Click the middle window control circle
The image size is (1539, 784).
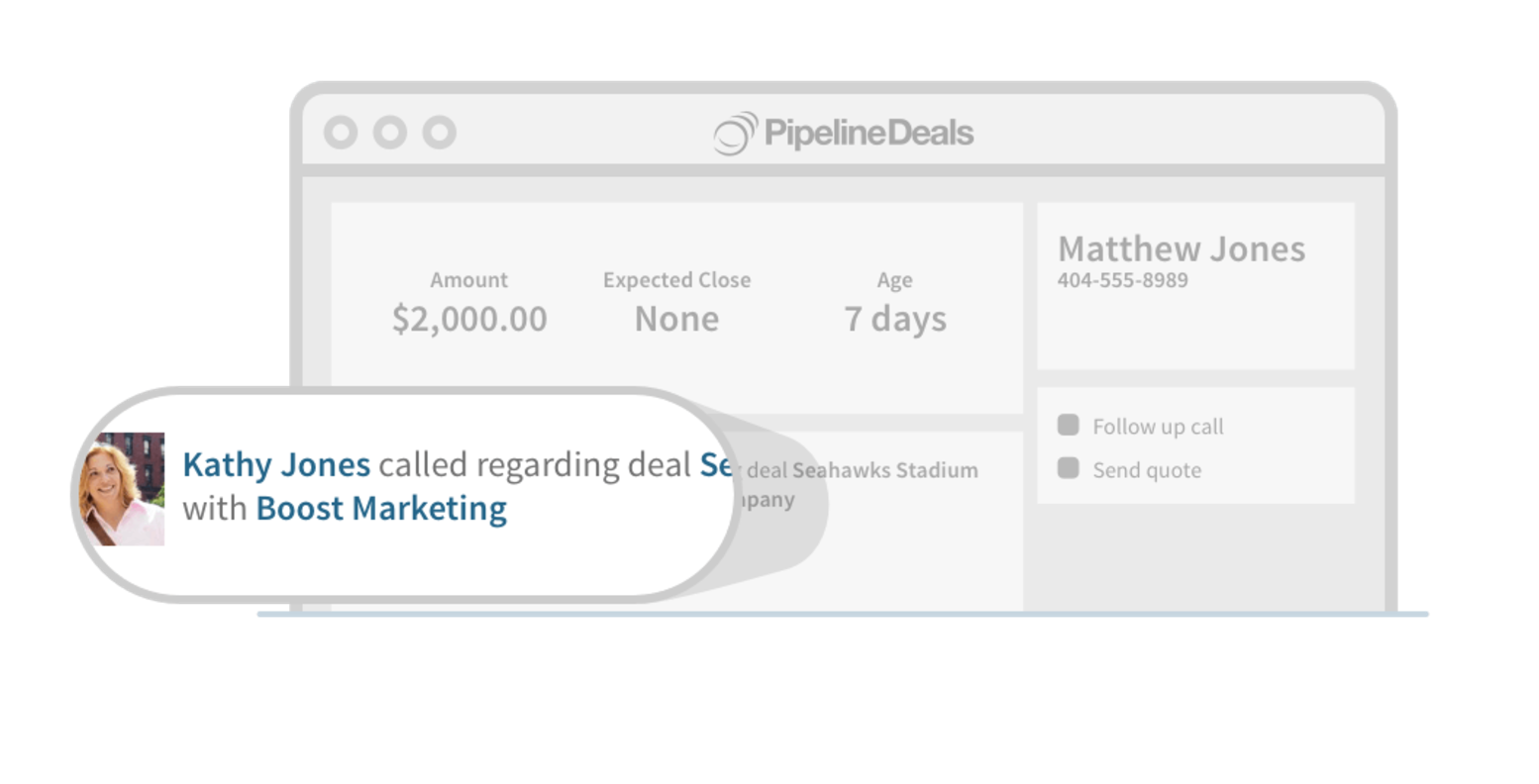click(390, 132)
